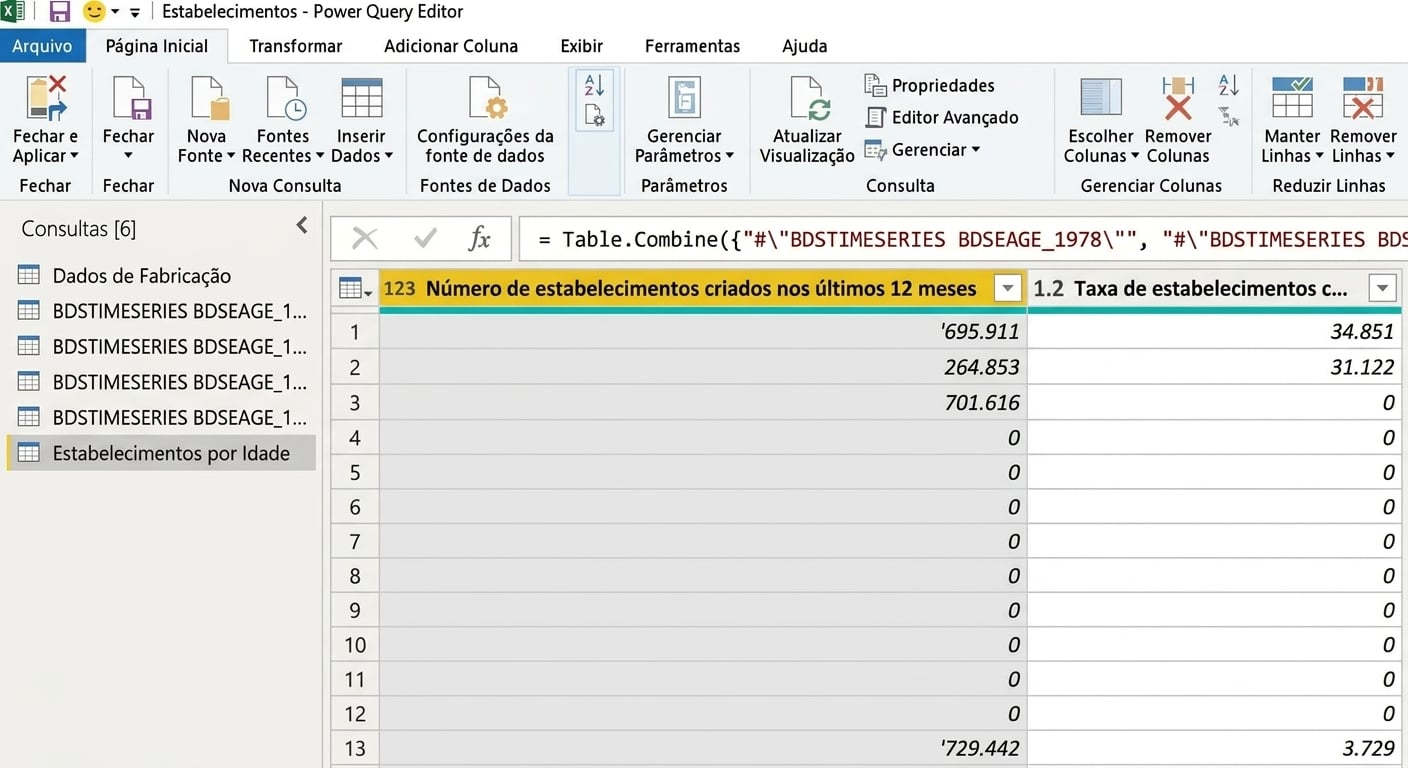
Task: Click the Consultas [6] pane title
Action: (79, 229)
